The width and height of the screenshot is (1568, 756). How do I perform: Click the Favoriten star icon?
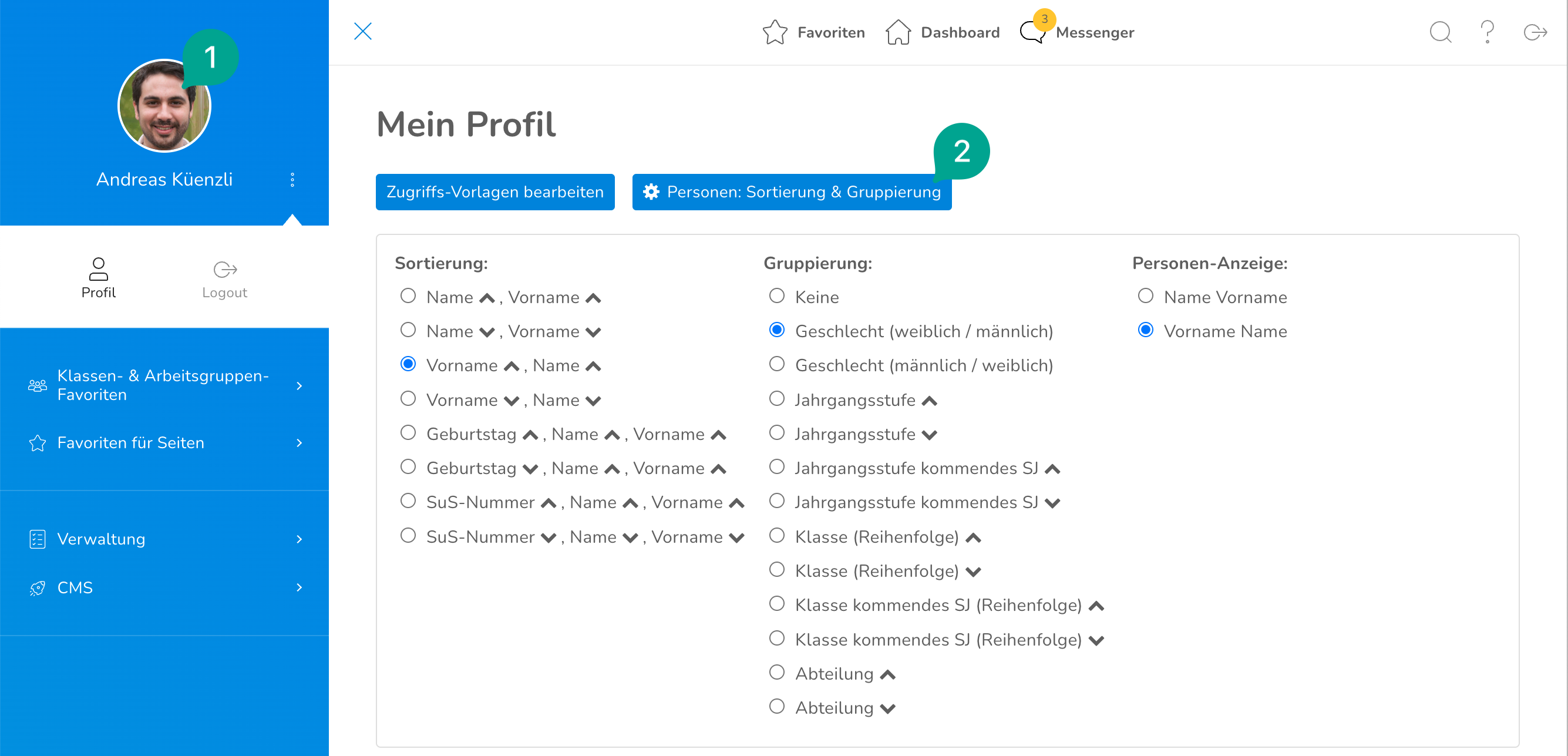click(774, 32)
